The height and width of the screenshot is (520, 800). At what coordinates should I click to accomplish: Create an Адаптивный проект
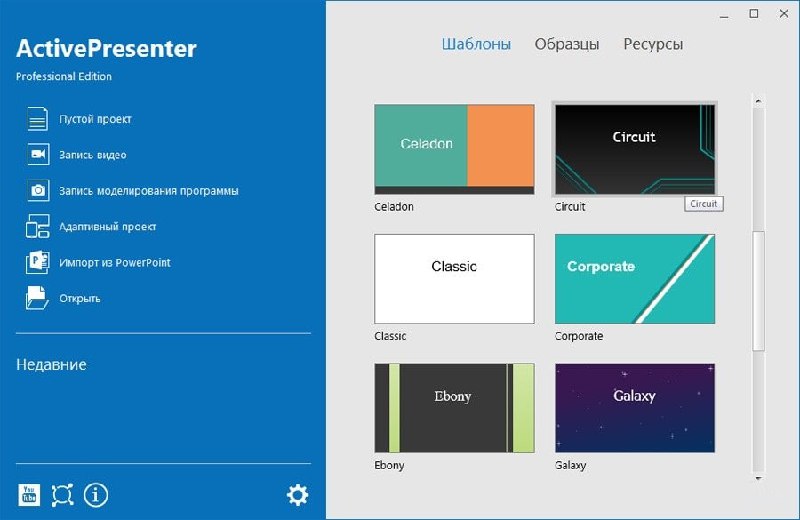(108, 227)
